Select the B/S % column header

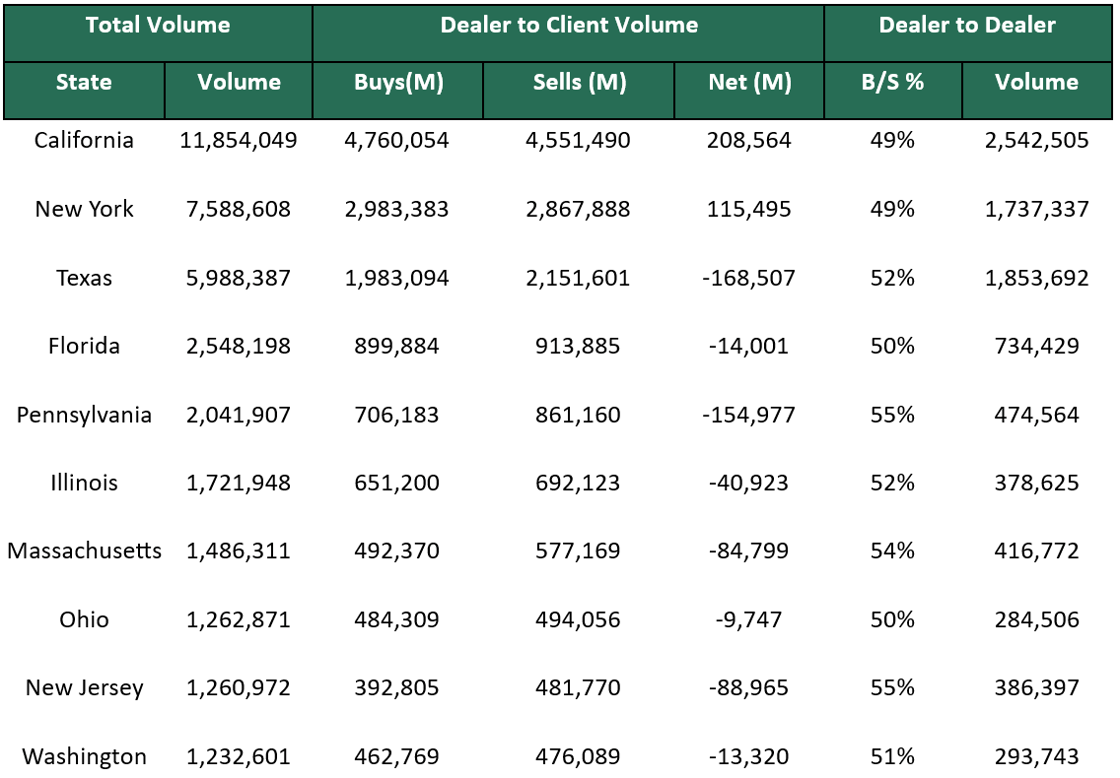coord(892,83)
